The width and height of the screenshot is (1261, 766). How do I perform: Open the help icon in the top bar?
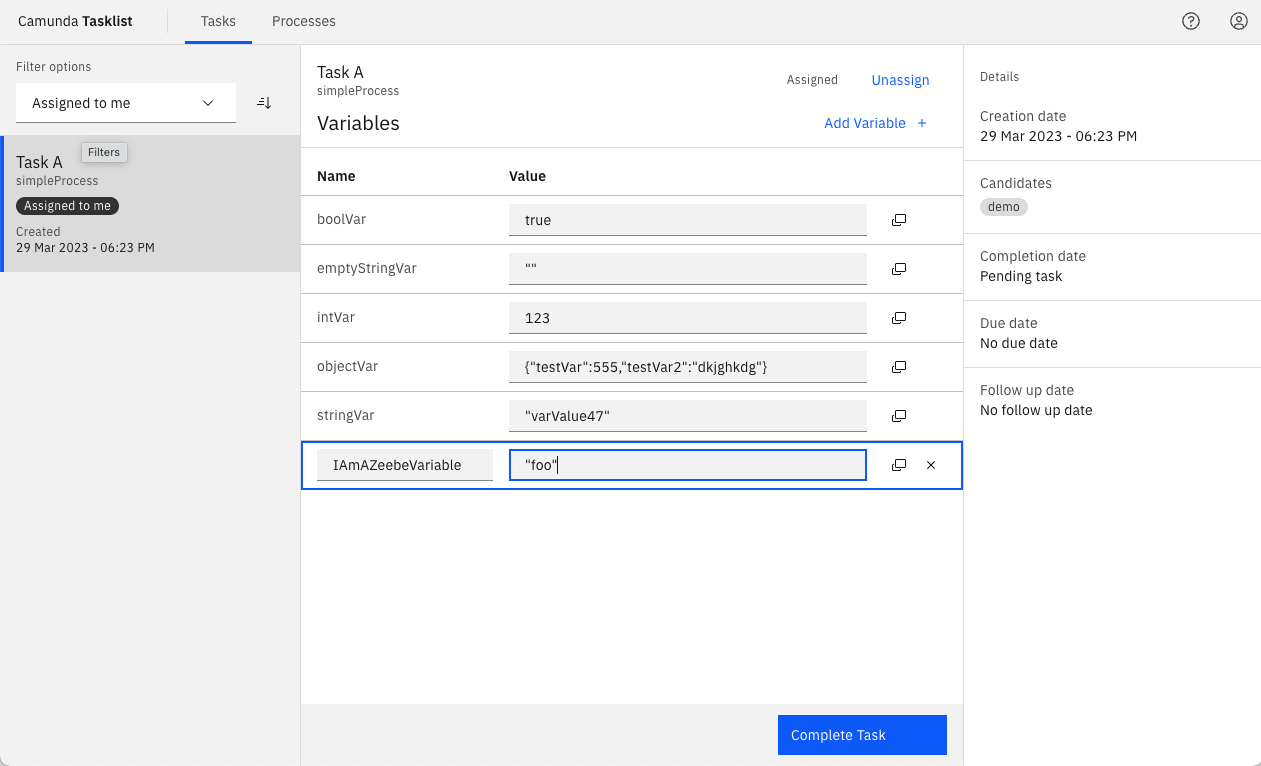click(x=1190, y=20)
